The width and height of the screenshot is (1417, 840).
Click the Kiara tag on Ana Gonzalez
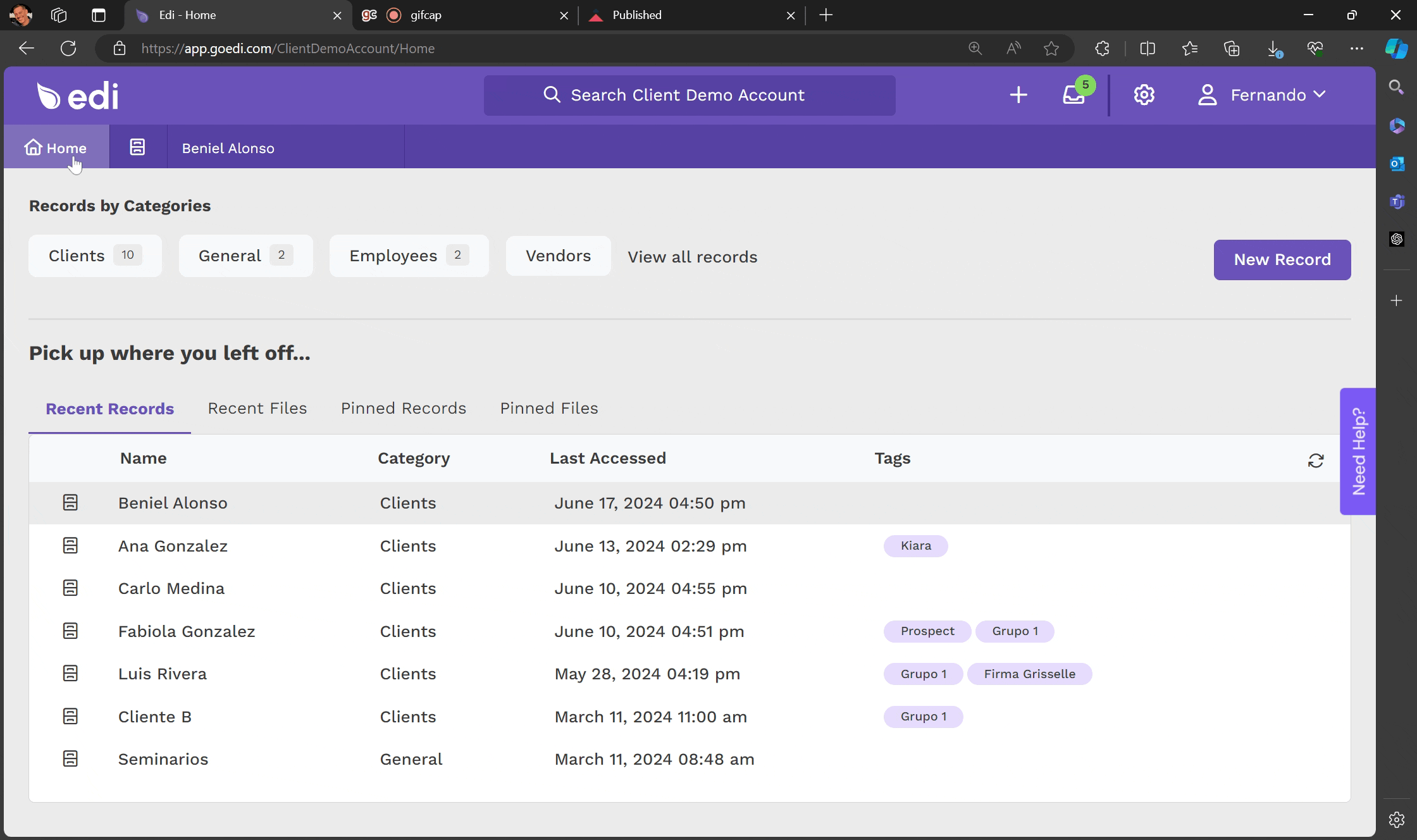pos(915,545)
